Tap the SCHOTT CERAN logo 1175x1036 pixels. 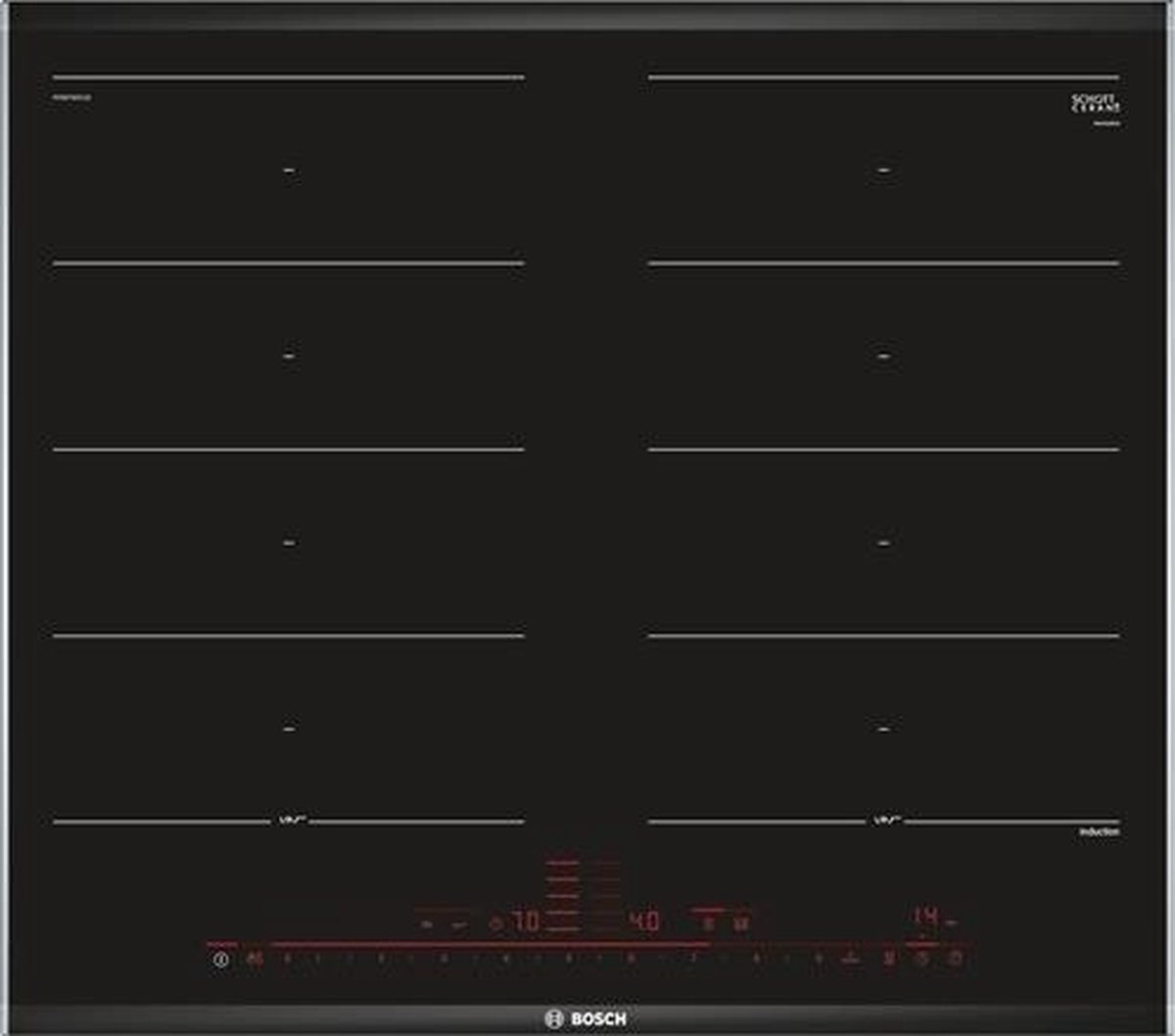coord(1096,105)
